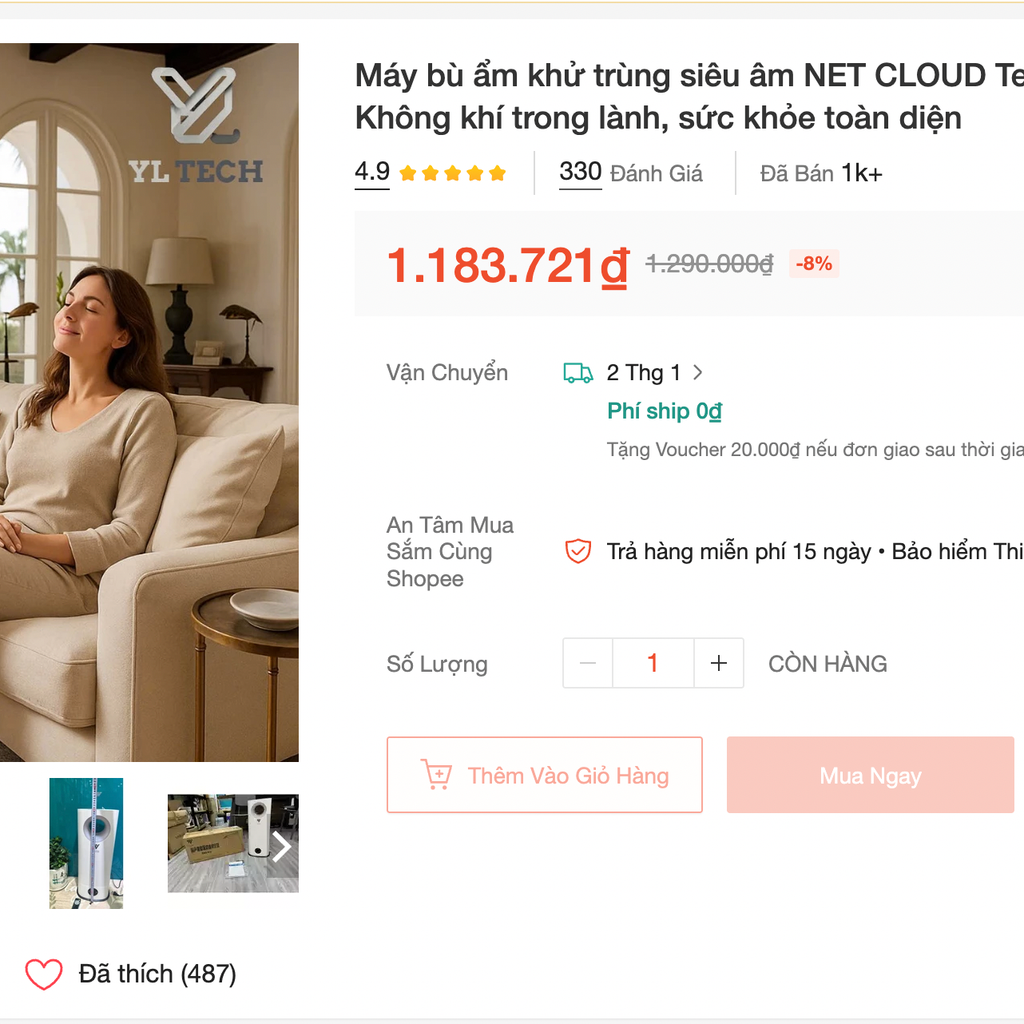Expand shipping date chevron next to 2 Thg 1

coord(697,372)
